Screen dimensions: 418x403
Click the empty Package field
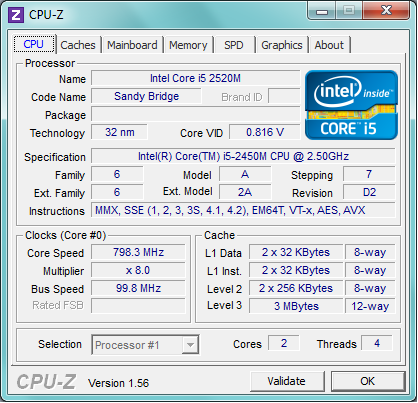point(196,114)
